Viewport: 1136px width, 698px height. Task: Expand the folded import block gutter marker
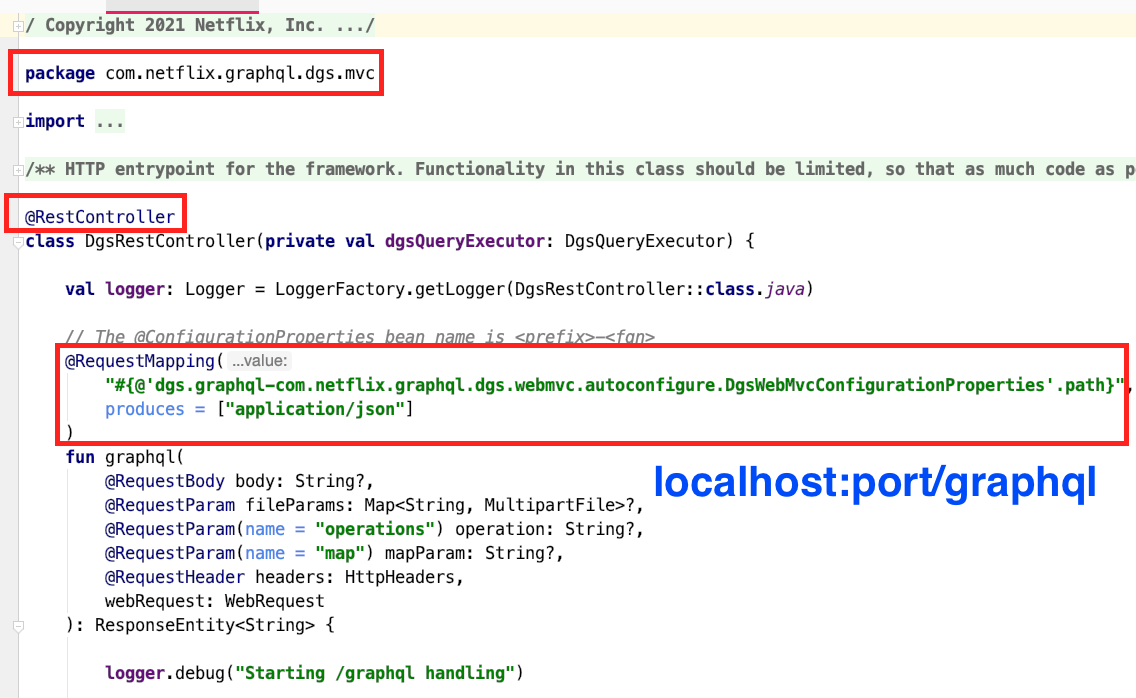[18, 122]
